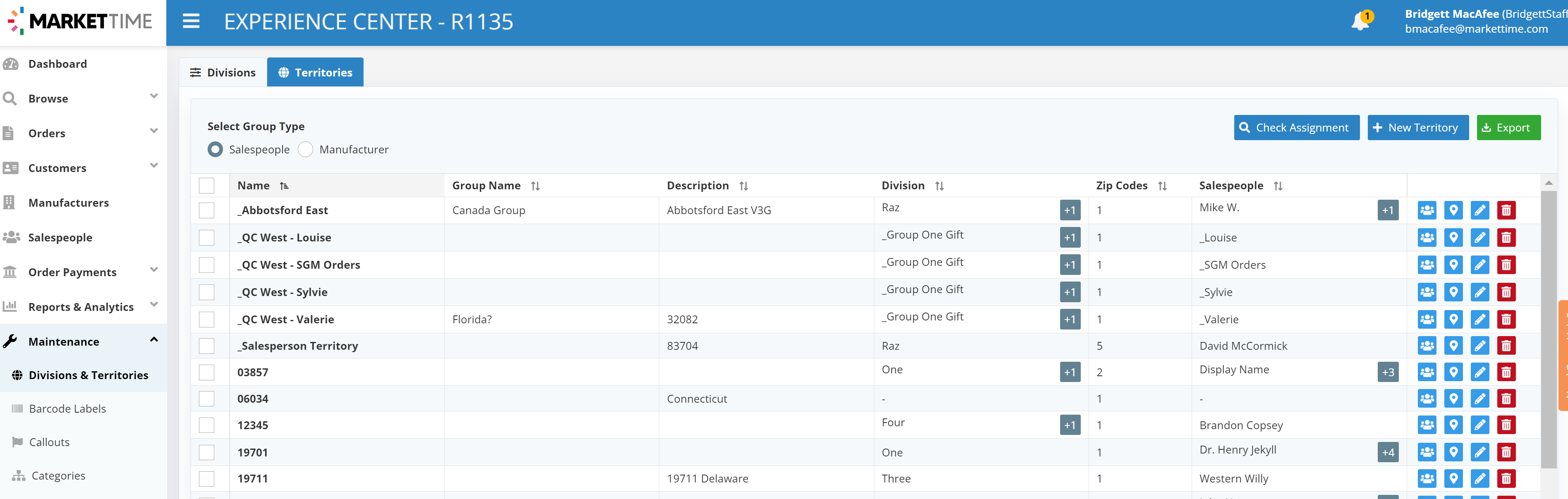Screen dimensions: 1568x499
Task: Open Salespeople in the sidebar
Action: 60,237
